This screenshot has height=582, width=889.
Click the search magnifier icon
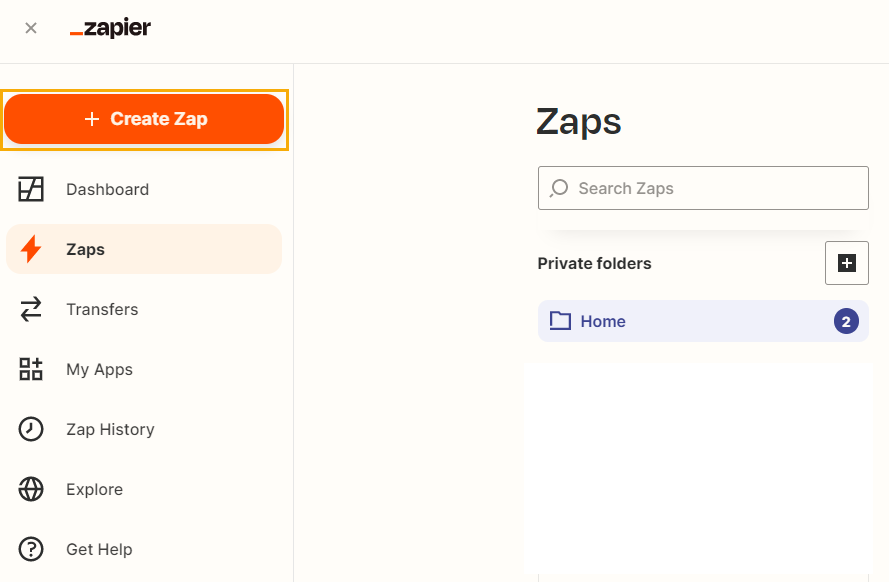pyautogui.click(x=558, y=188)
